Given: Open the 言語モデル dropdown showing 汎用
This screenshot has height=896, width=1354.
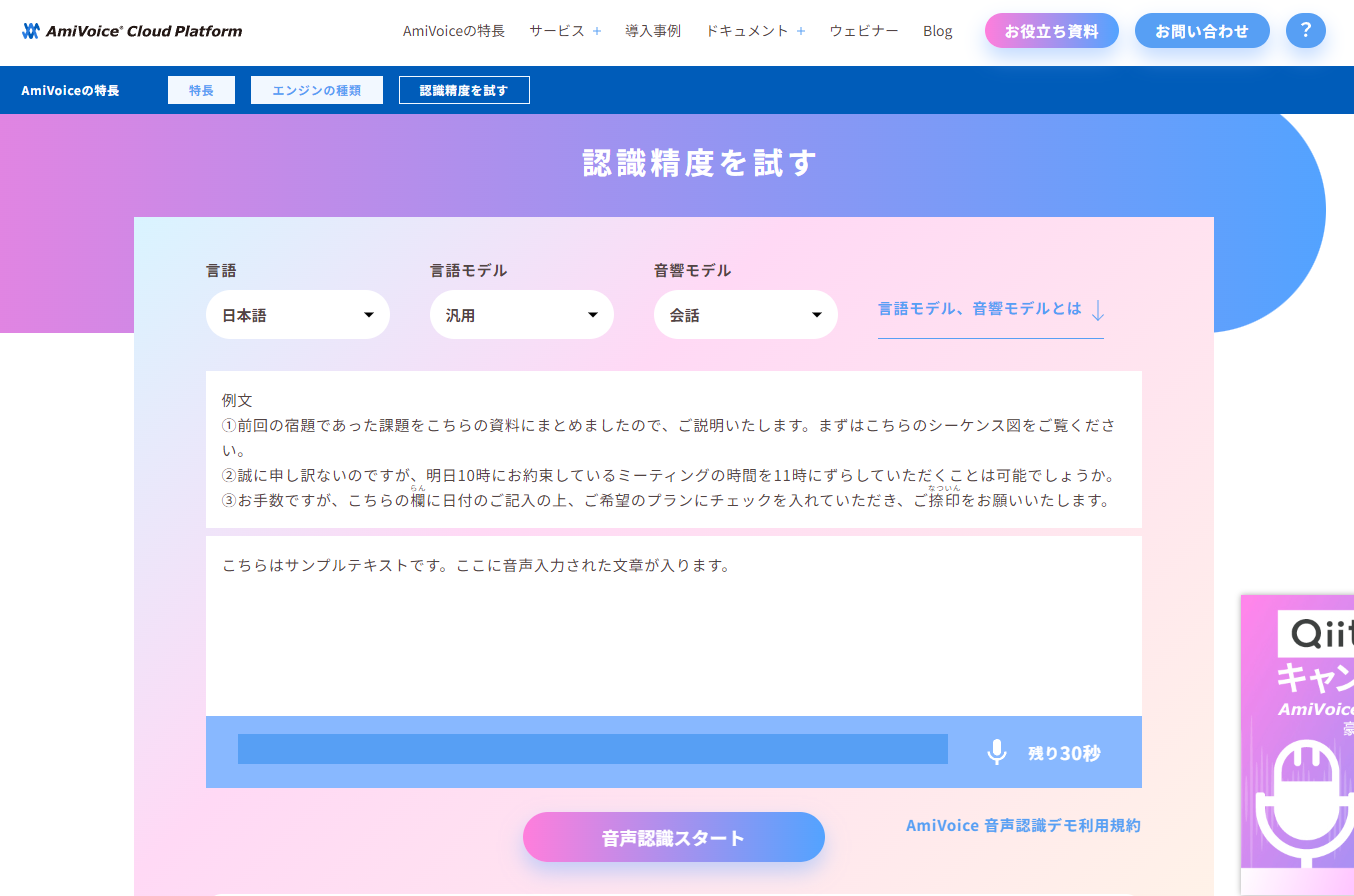Looking at the screenshot, I should click(522, 314).
